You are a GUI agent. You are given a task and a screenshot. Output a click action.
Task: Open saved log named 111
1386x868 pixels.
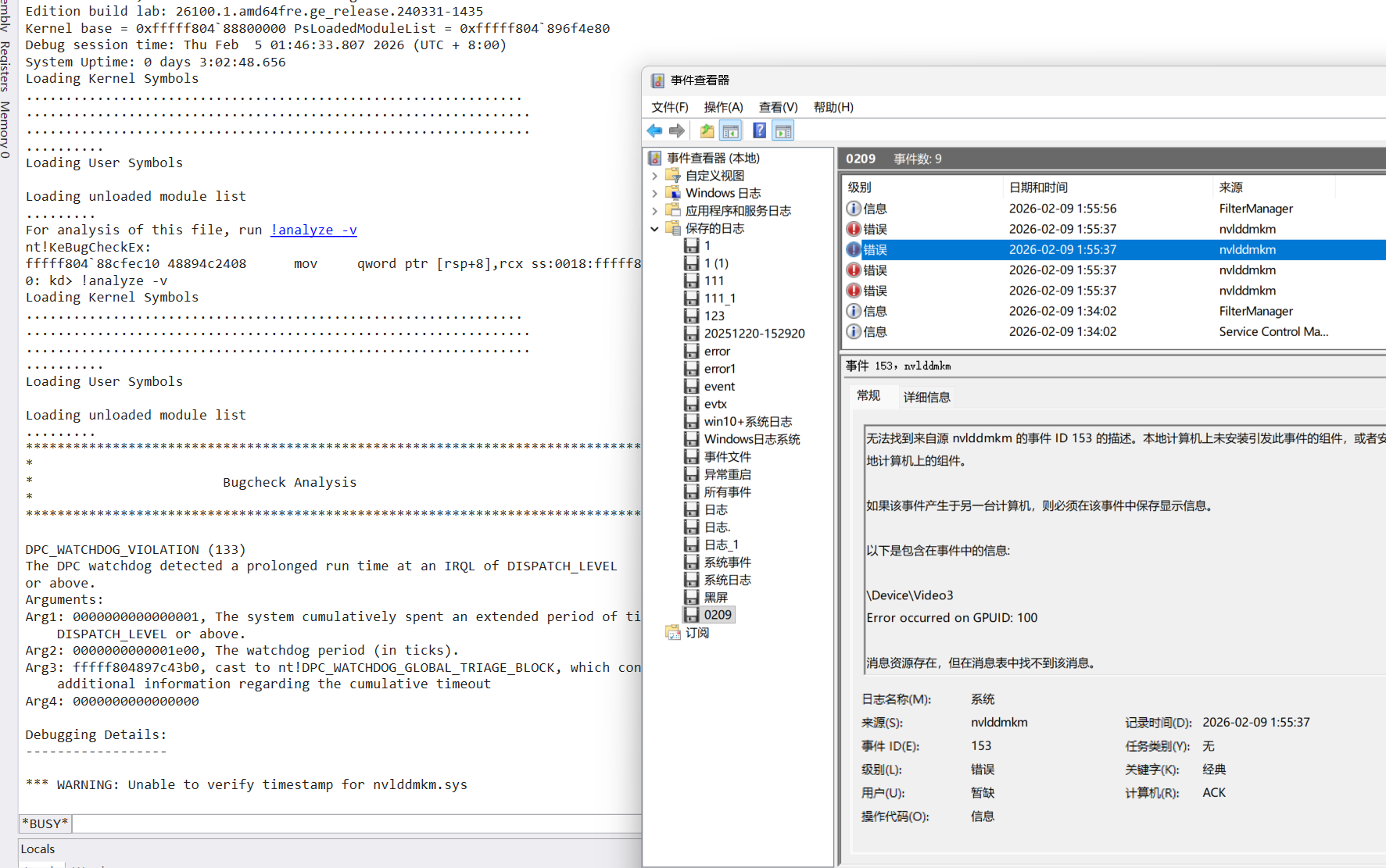(714, 280)
